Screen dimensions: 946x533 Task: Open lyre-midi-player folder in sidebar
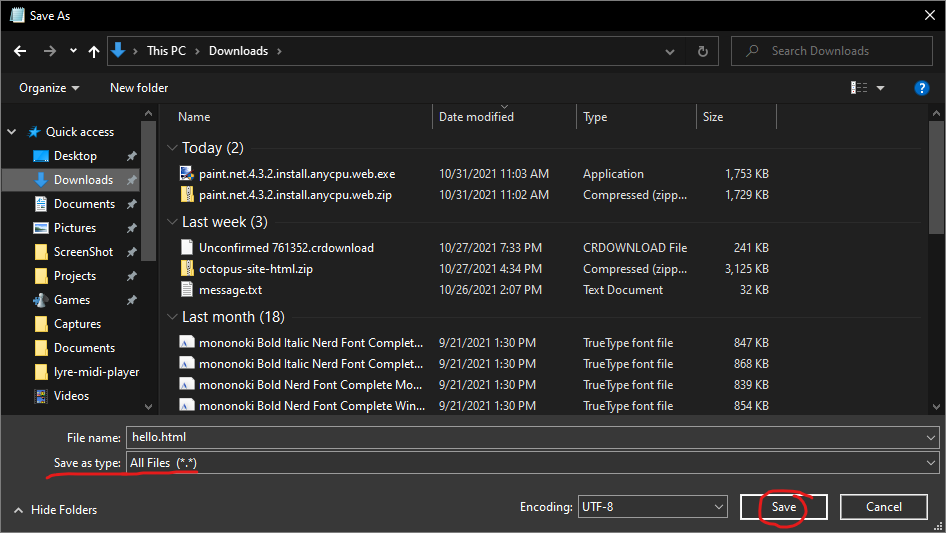[96, 372]
